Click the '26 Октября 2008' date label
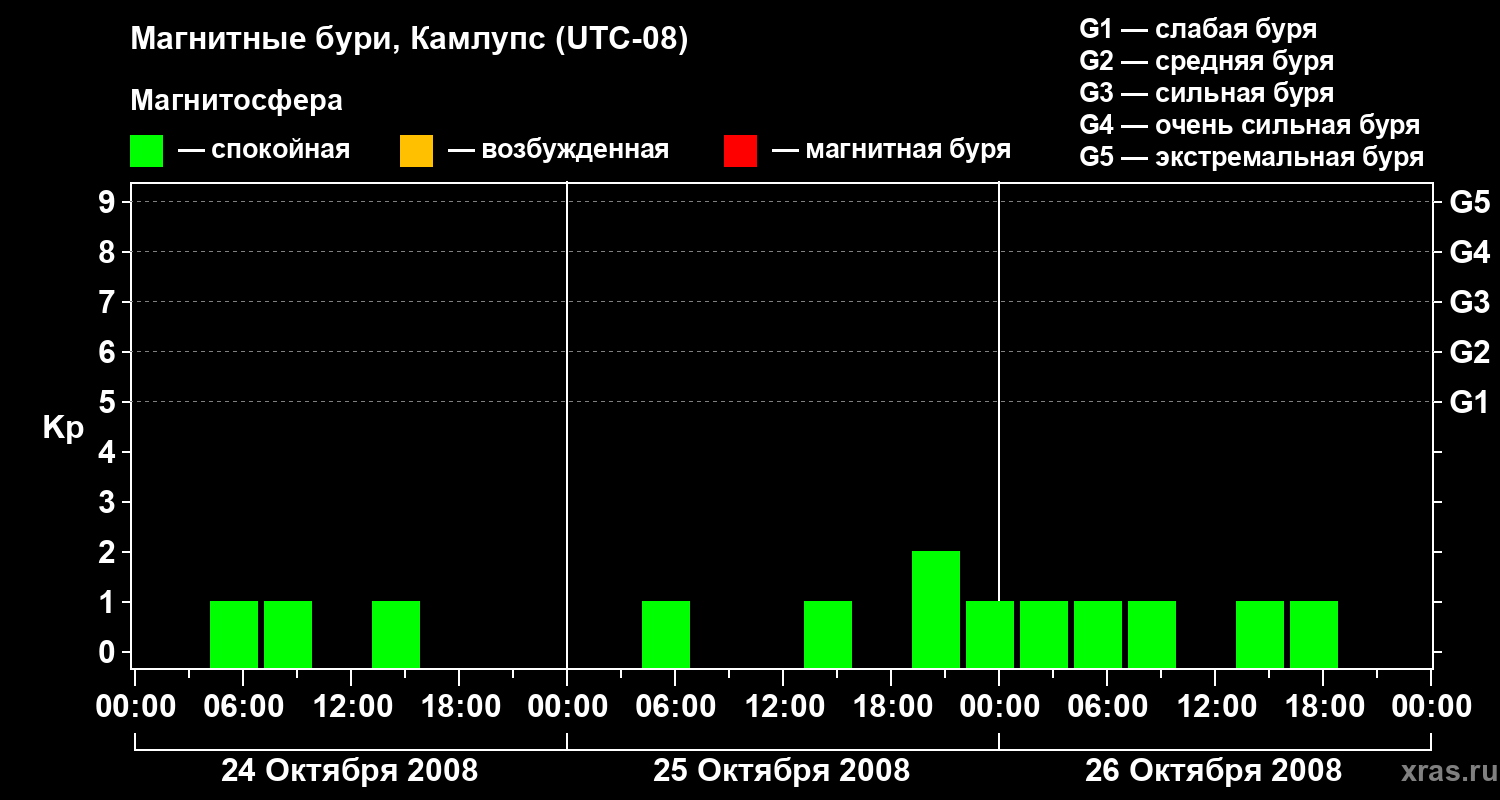Viewport: 1500px width, 800px height. 1214,771
